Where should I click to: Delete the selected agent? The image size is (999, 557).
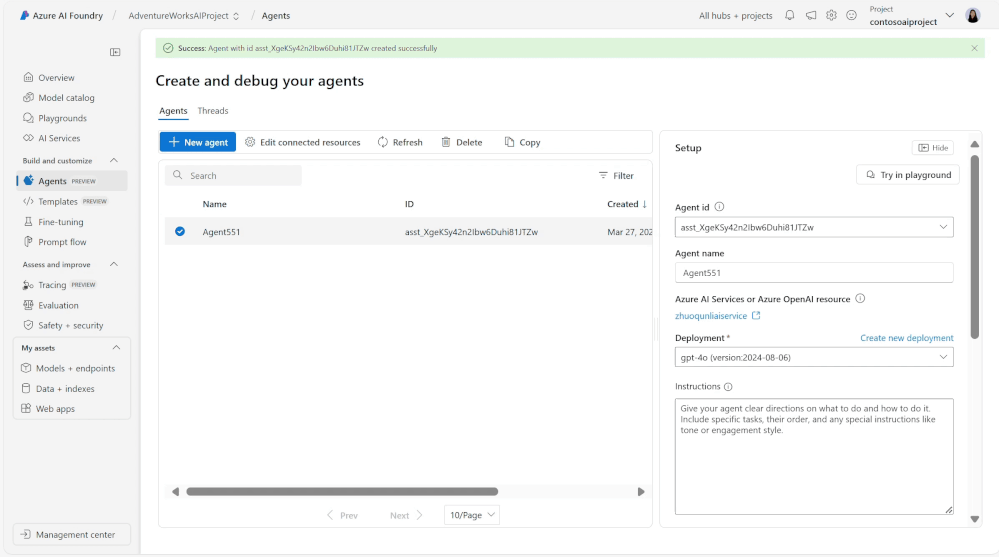(462, 142)
